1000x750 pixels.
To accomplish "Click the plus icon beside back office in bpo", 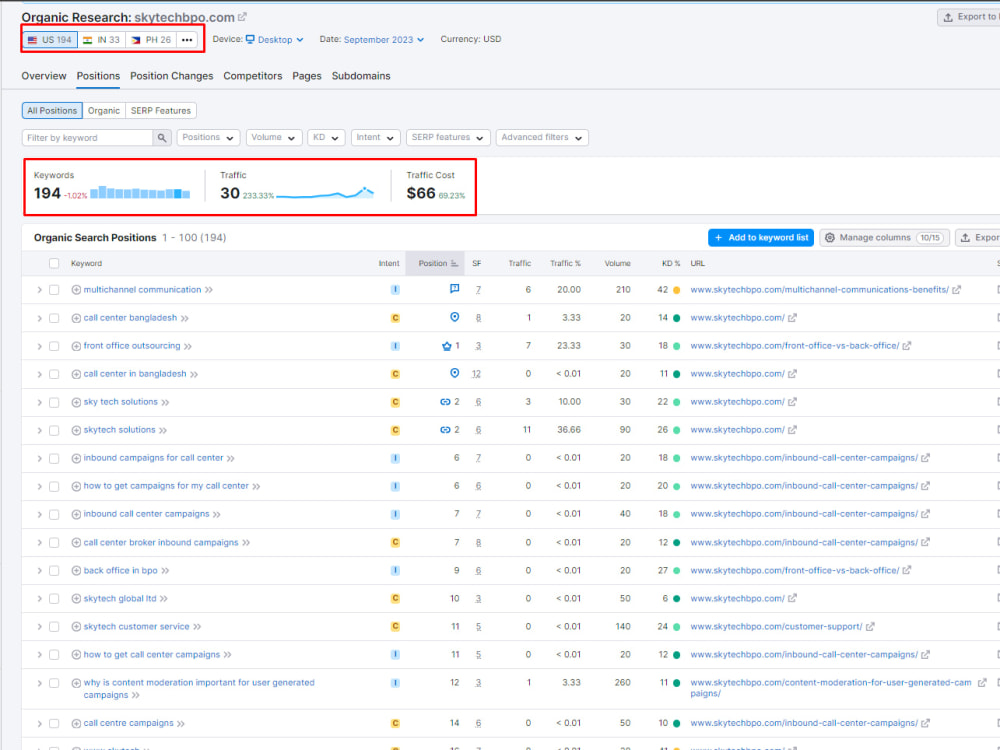I will (76, 570).
